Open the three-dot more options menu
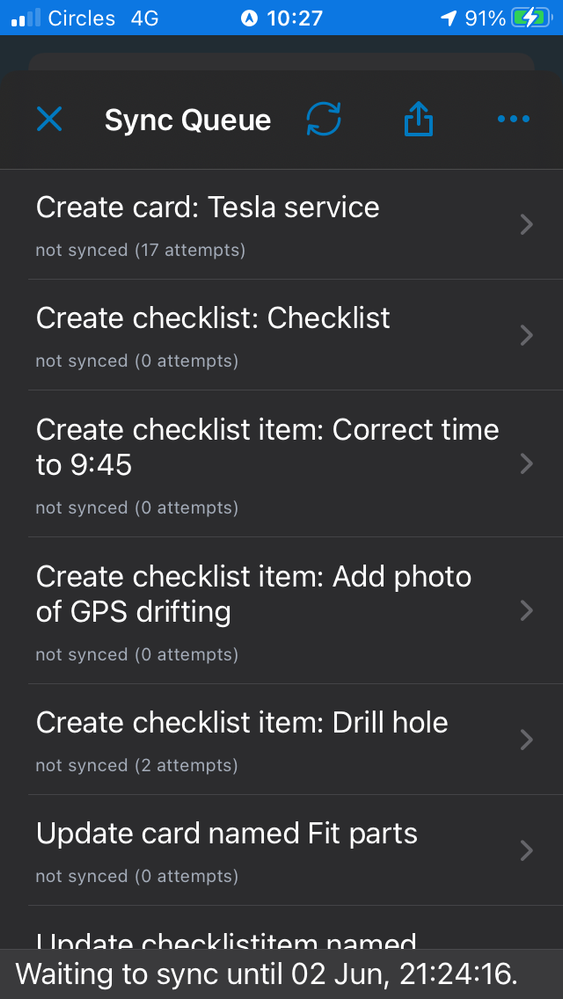The height and width of the screenshot is (999, 563). pyautogui.click(x=513, y=119)
